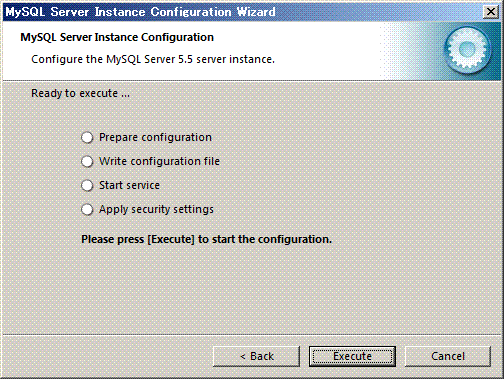The height and width of the screenshot is (379, 504).
Task: Click the Start service status circle
Action: 87,185
